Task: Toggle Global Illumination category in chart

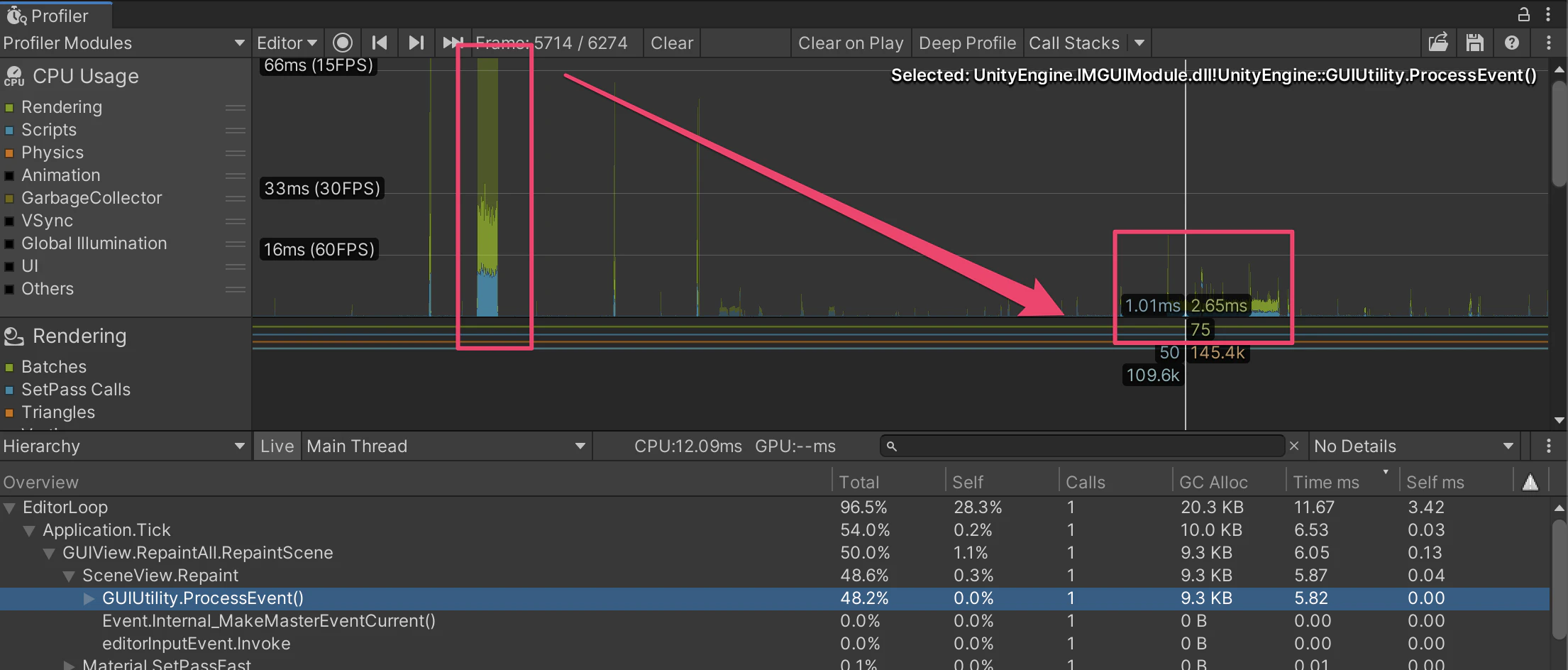Action: tap(9, 244)
